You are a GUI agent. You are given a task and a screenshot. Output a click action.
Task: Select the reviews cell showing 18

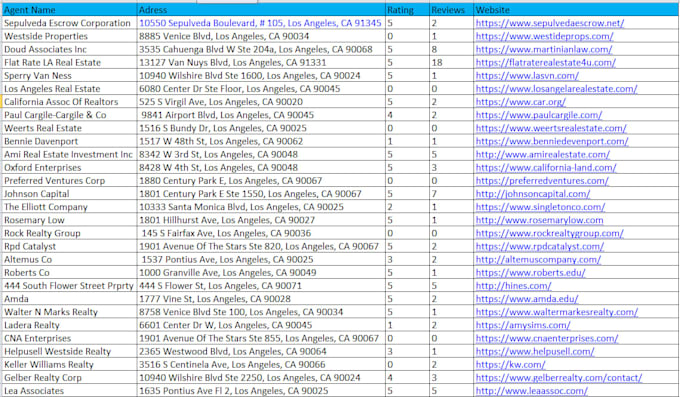tap(451, 62)
